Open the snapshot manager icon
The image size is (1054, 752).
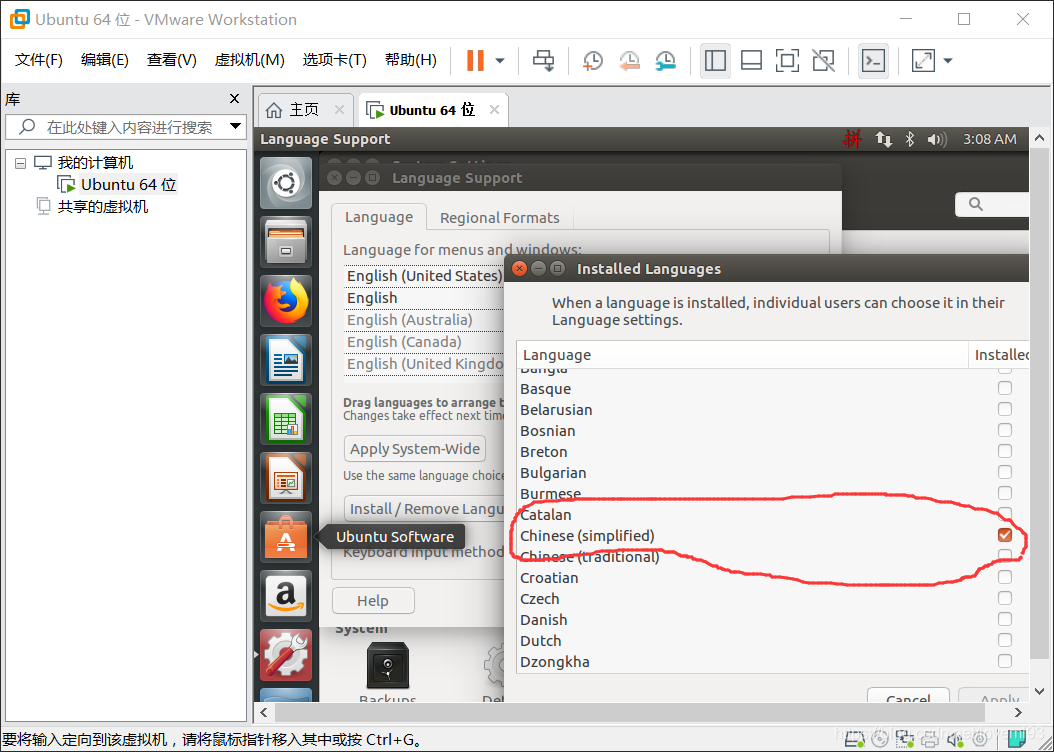(x=665, y=60)
